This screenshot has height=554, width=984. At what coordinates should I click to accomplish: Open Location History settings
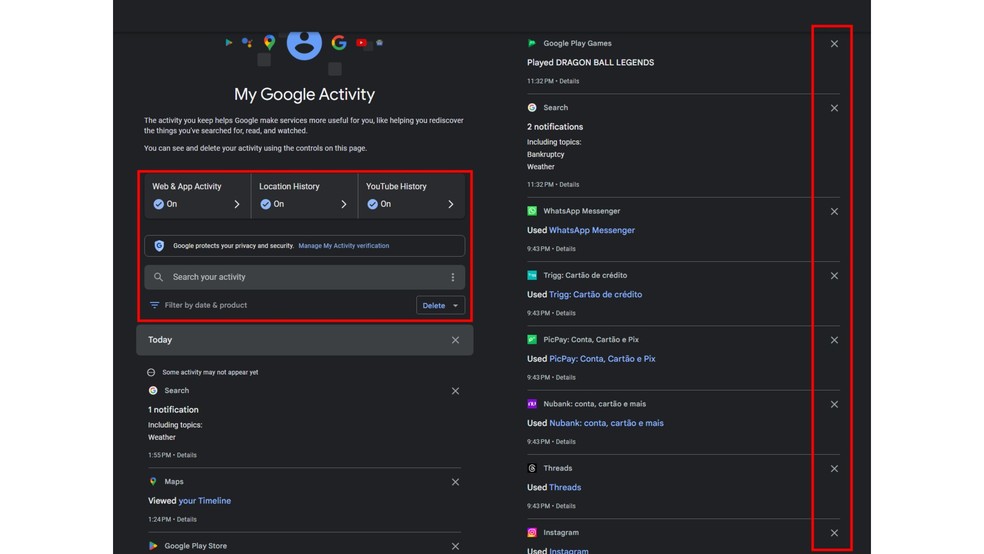pos(303,195)
